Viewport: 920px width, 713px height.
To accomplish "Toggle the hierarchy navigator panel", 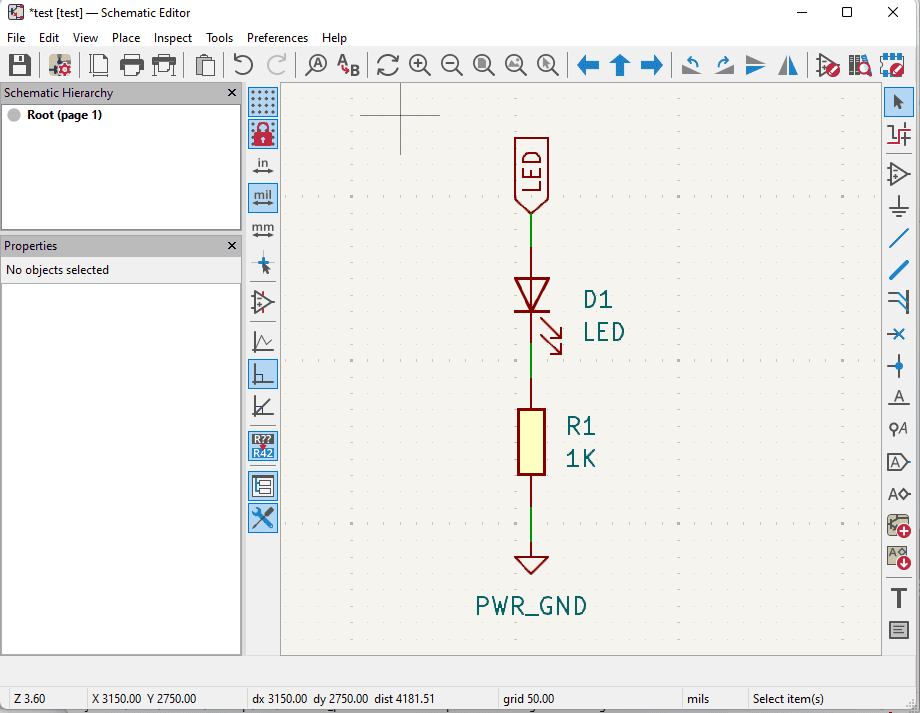I will [263, 486].
